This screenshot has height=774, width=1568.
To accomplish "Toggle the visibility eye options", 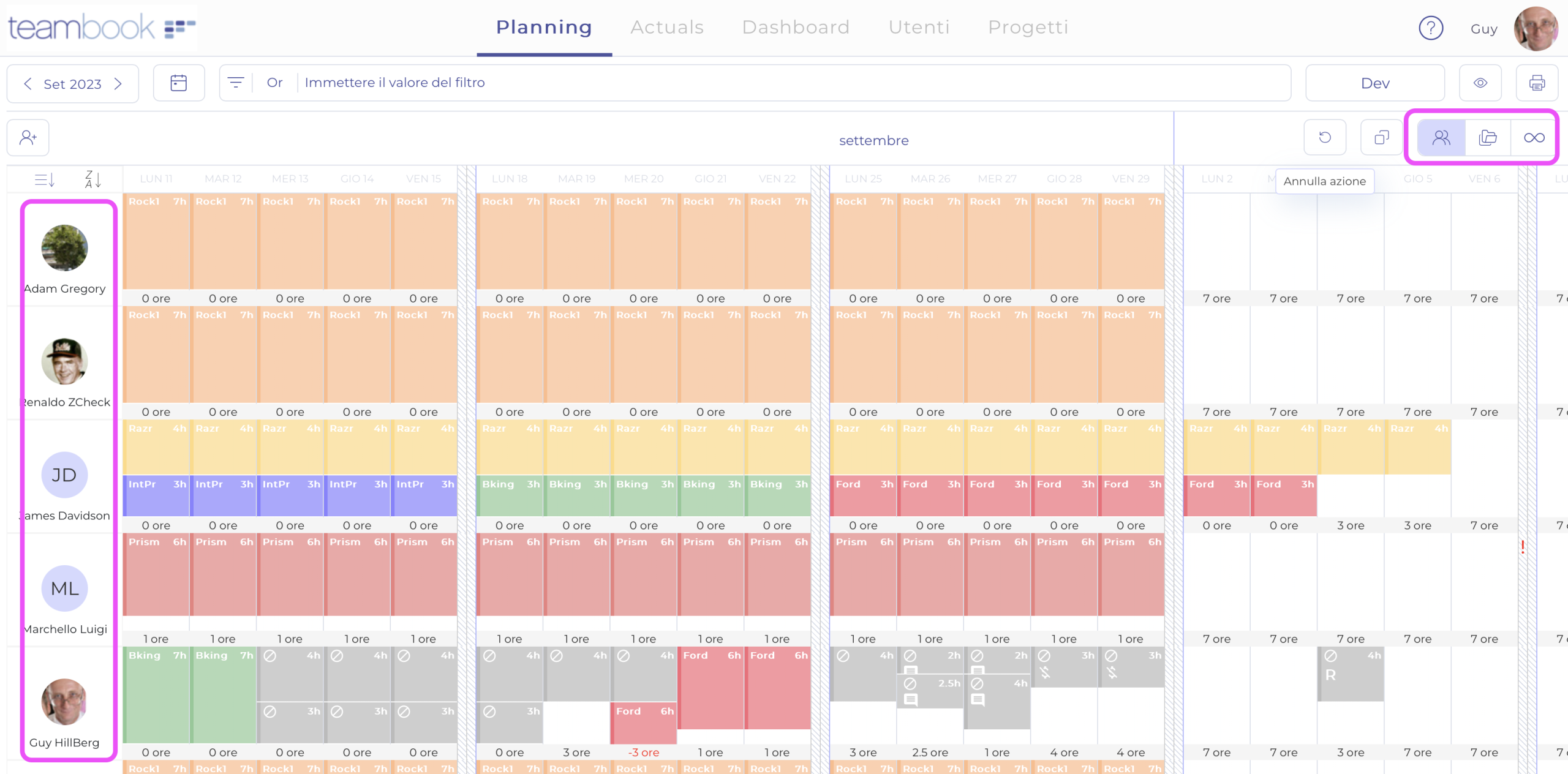I will [1480, 82].
